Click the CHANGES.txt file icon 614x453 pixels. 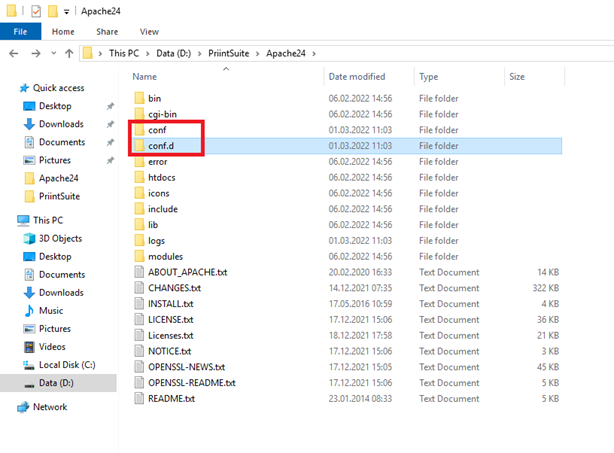(x=139, y=288)
